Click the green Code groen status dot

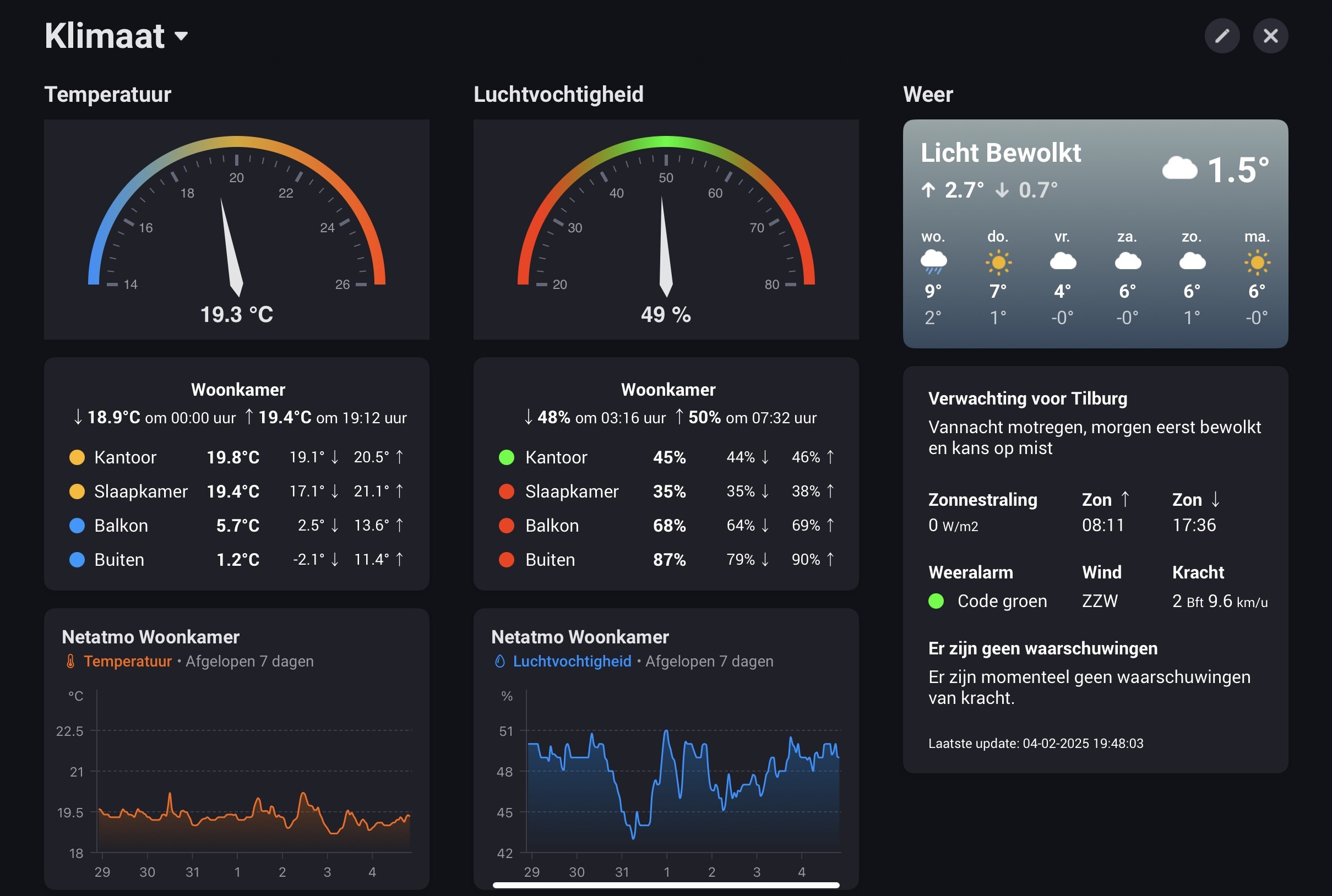[936, 601]
